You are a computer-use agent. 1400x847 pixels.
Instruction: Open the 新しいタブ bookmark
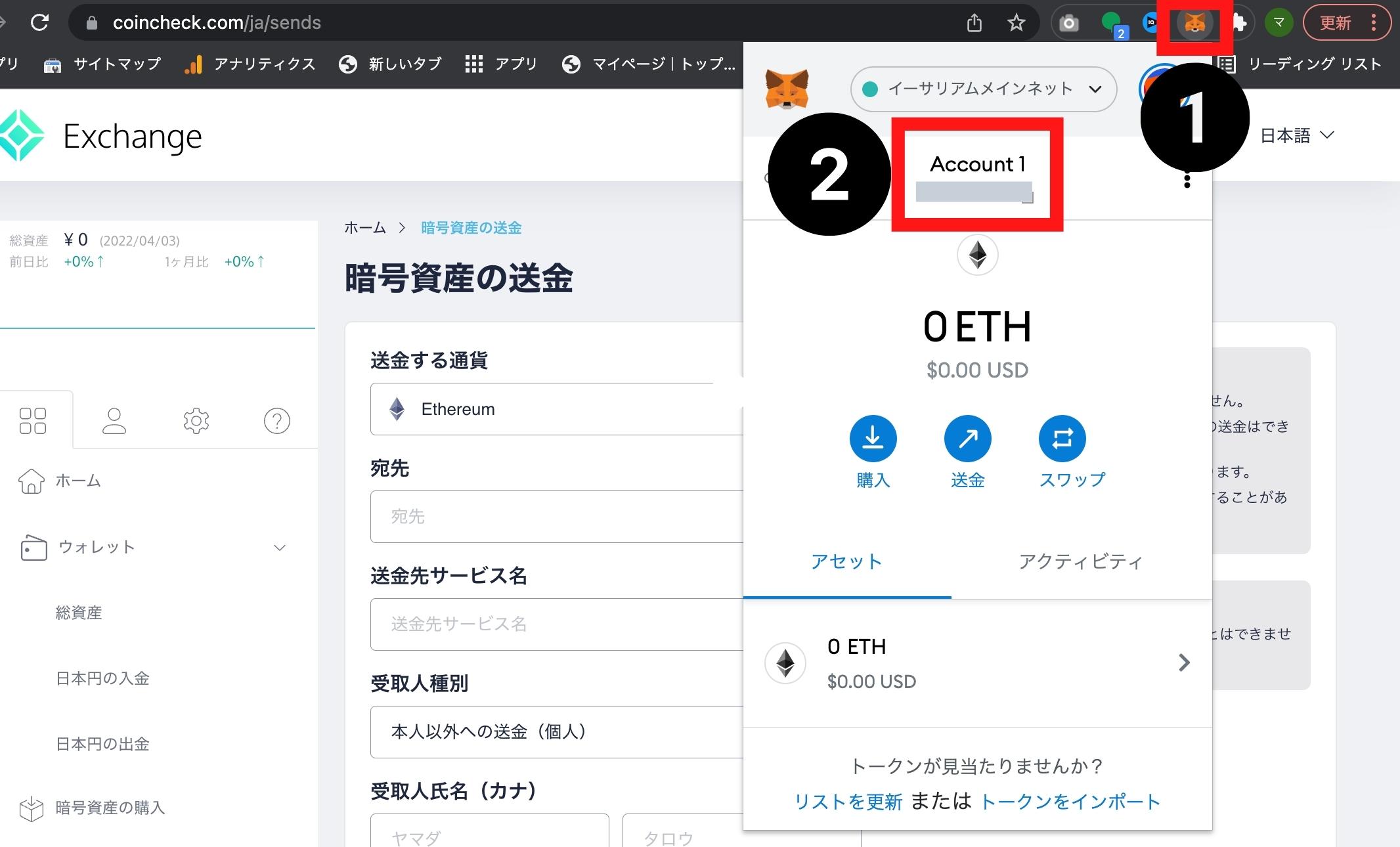[390, 64]
